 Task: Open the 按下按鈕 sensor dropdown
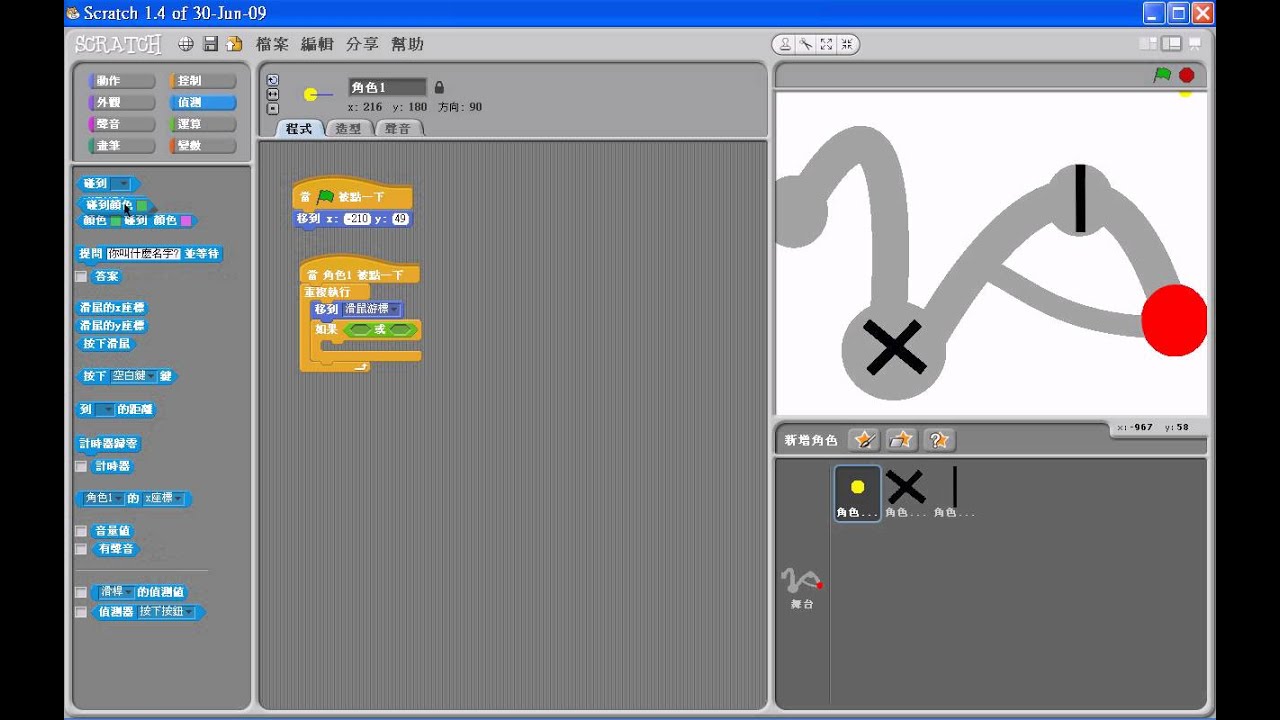(x=167, y=612)
